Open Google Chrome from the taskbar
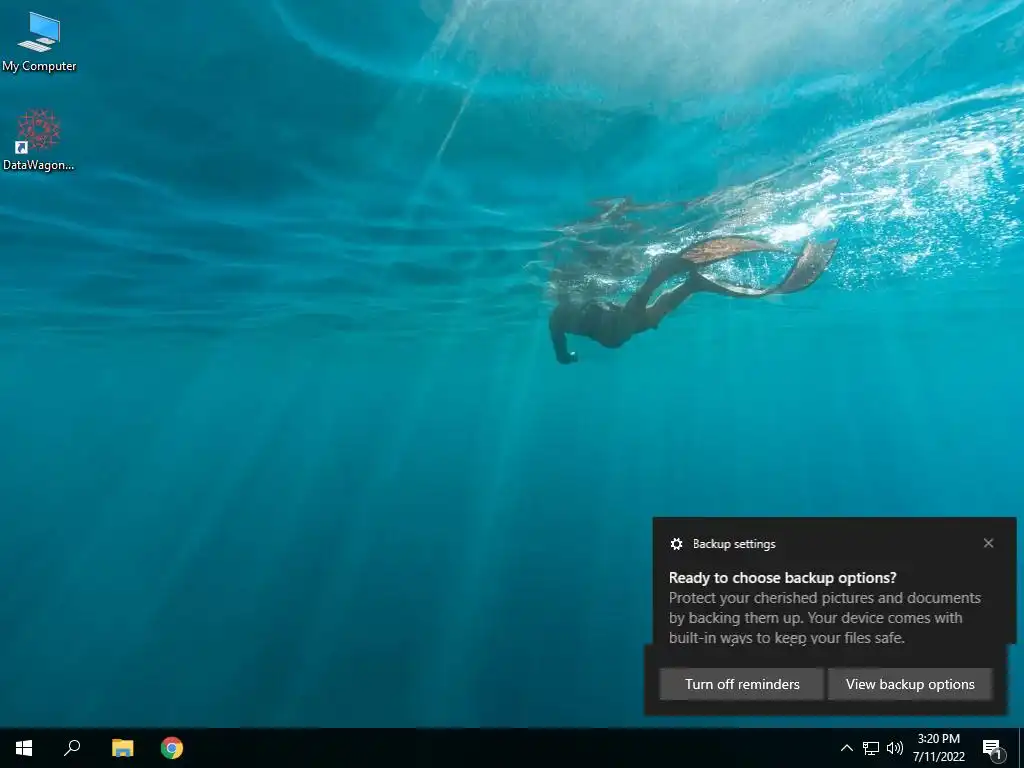 tap(172, 748)
